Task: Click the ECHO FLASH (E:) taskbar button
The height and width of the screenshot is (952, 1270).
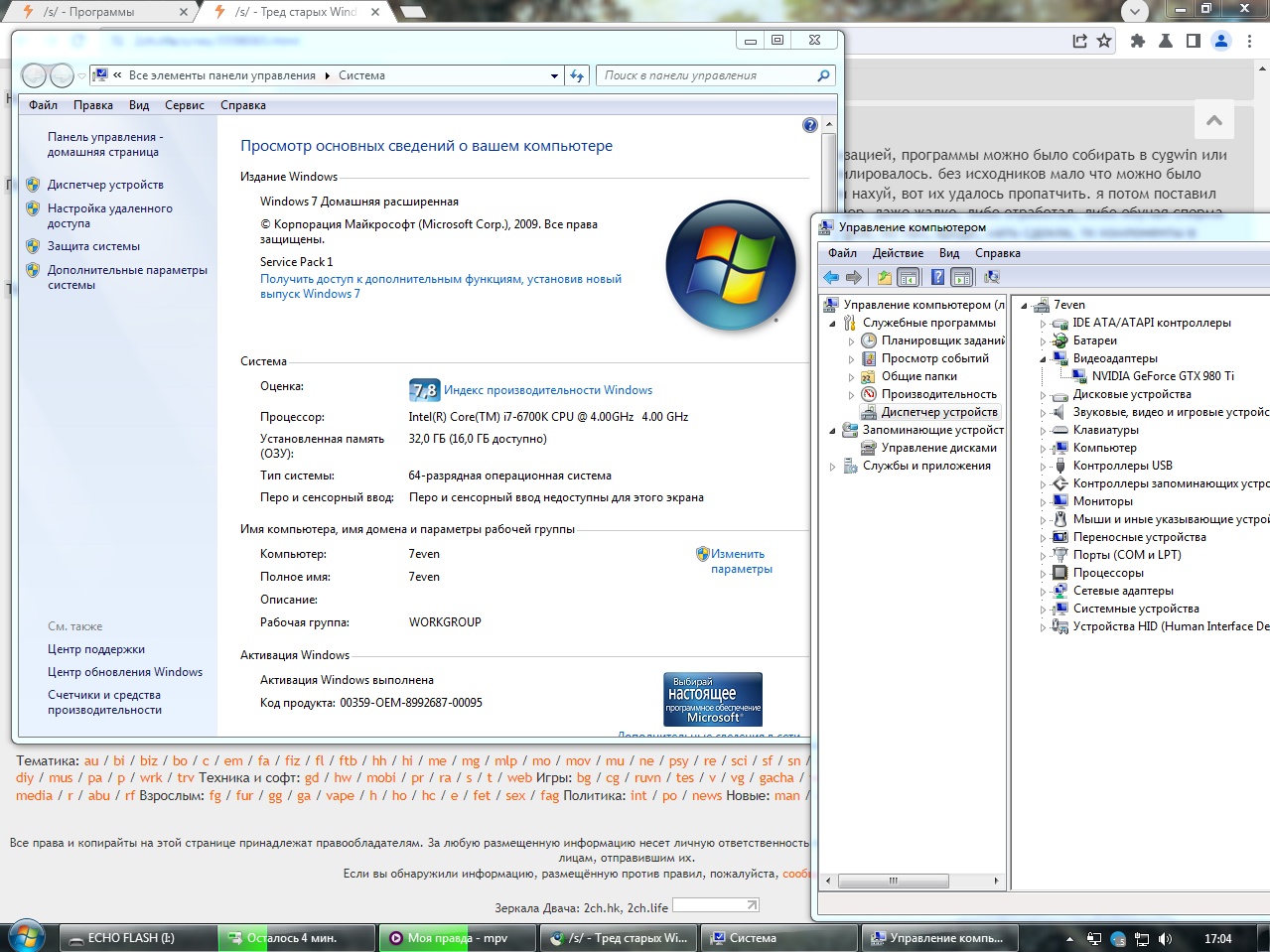Action: click(138, 938)
